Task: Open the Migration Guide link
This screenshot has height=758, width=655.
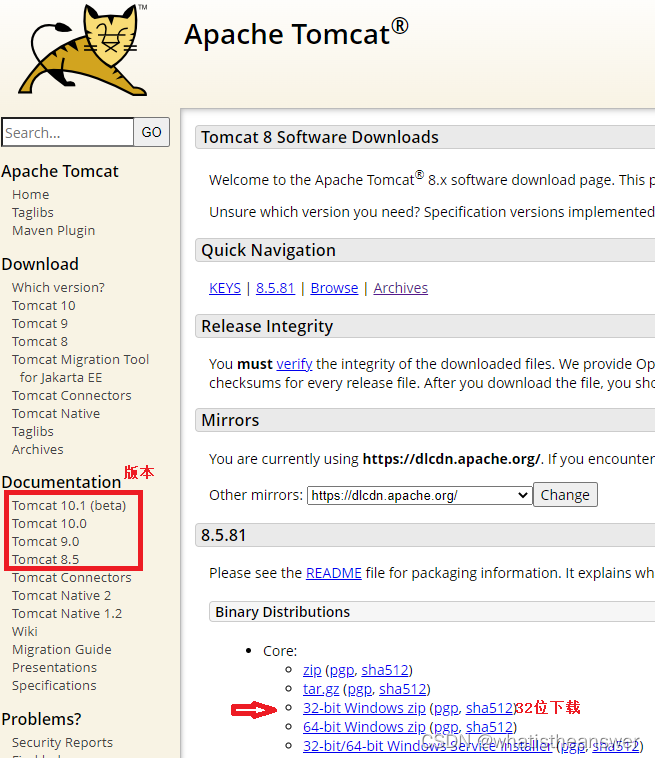Action: [61, 649]
